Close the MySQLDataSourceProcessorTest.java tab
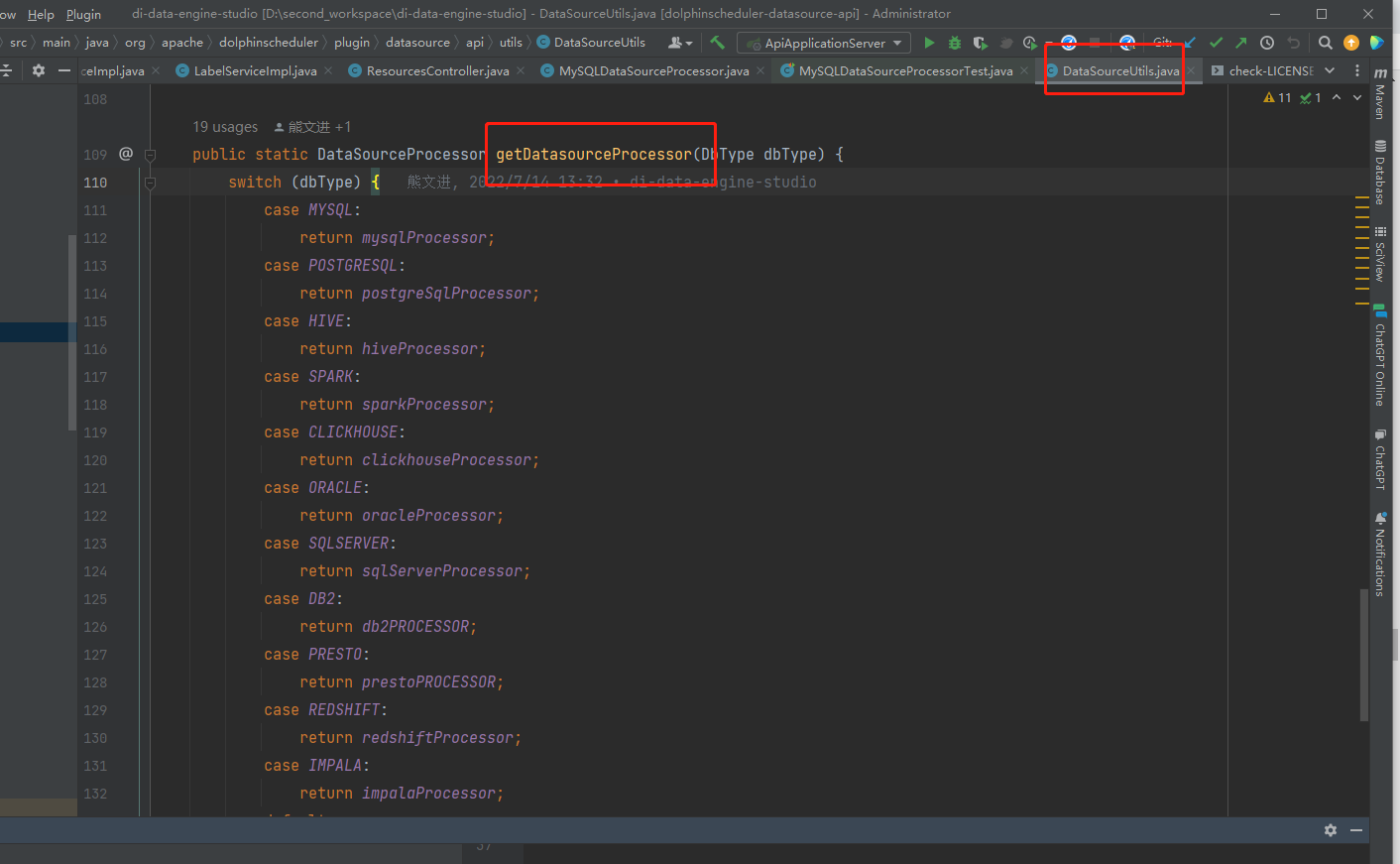1400x864 pixels. (1024, 70)
